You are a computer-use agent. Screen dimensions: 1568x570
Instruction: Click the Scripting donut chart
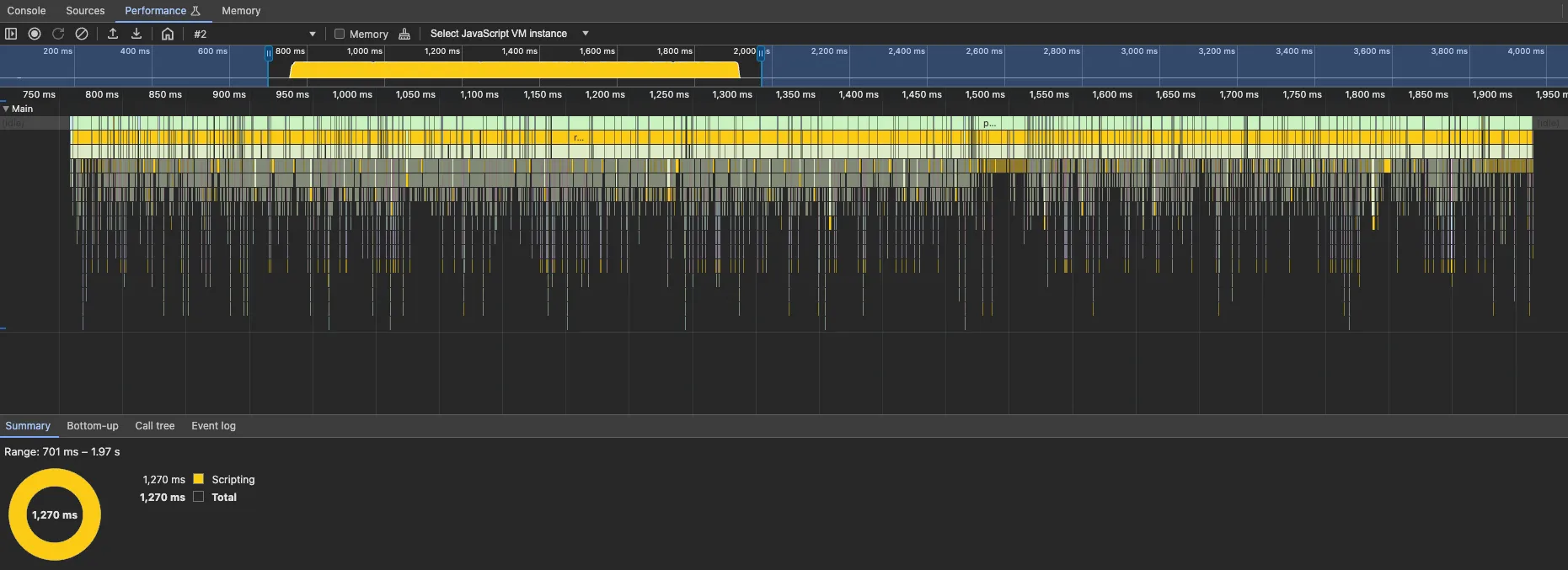(55, 514)
